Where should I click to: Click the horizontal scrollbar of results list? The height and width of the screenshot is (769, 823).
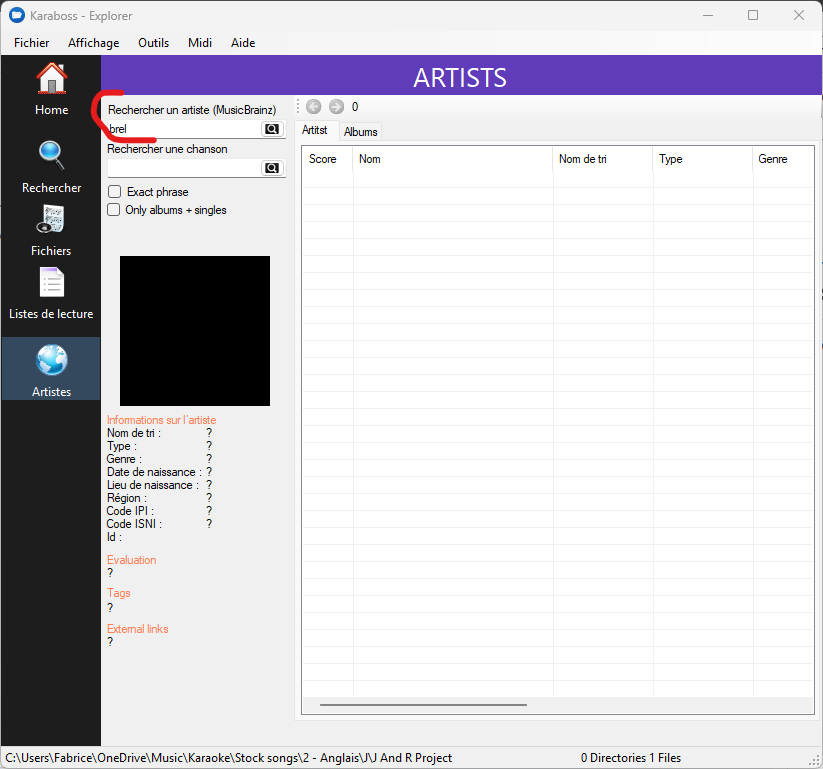(x=422, y=705)
